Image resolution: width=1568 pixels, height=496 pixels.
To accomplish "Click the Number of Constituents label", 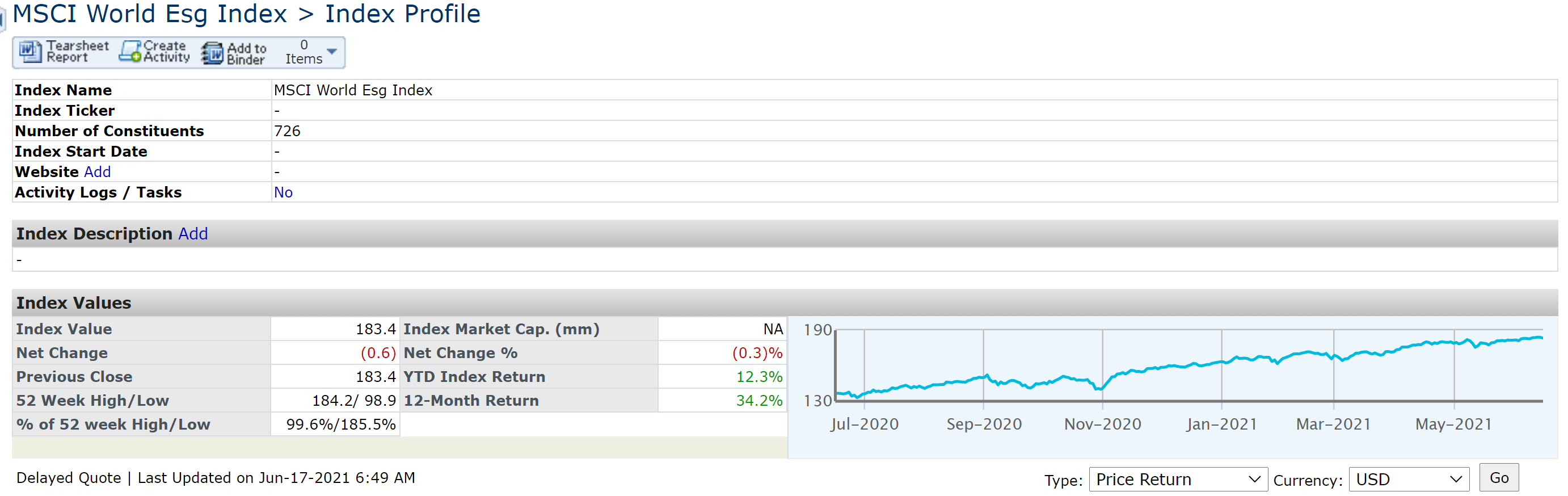I will pos(109,131).
